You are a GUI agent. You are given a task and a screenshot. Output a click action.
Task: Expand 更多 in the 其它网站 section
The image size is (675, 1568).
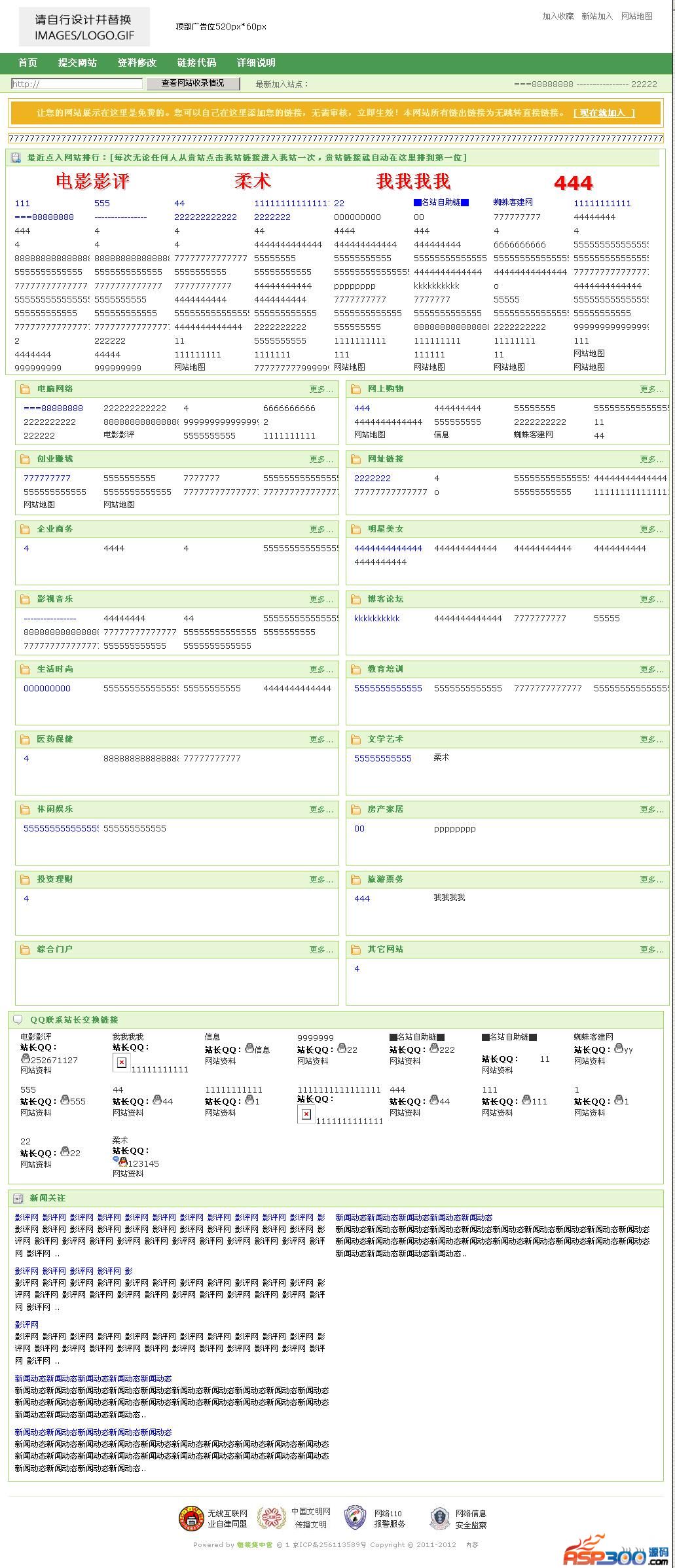click(651, 949)
